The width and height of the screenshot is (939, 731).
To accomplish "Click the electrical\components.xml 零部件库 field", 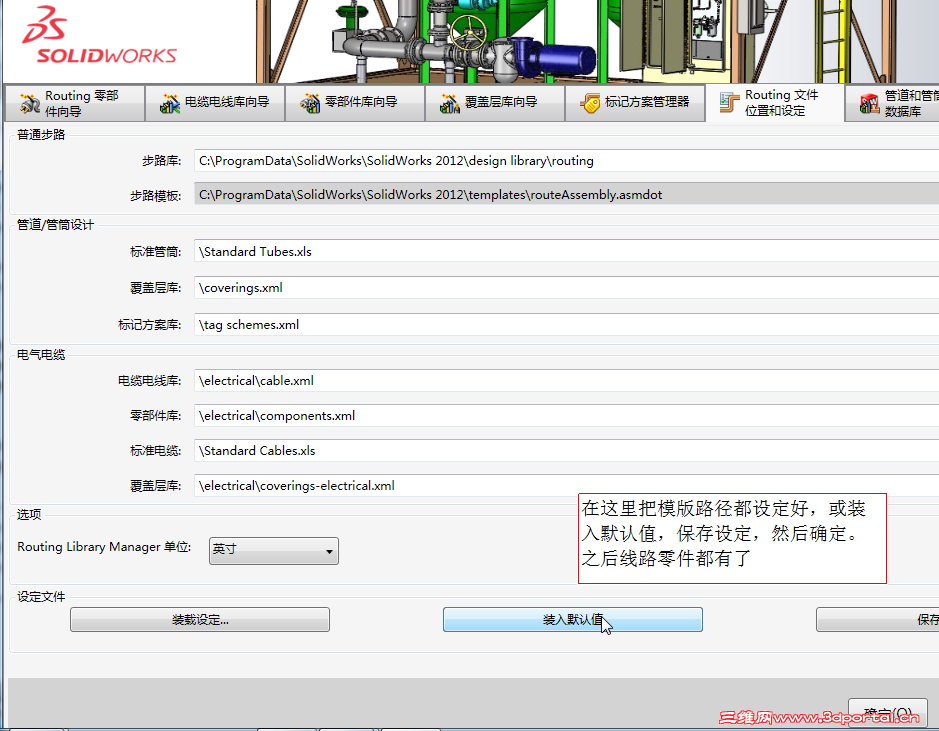I will [566, 415].
